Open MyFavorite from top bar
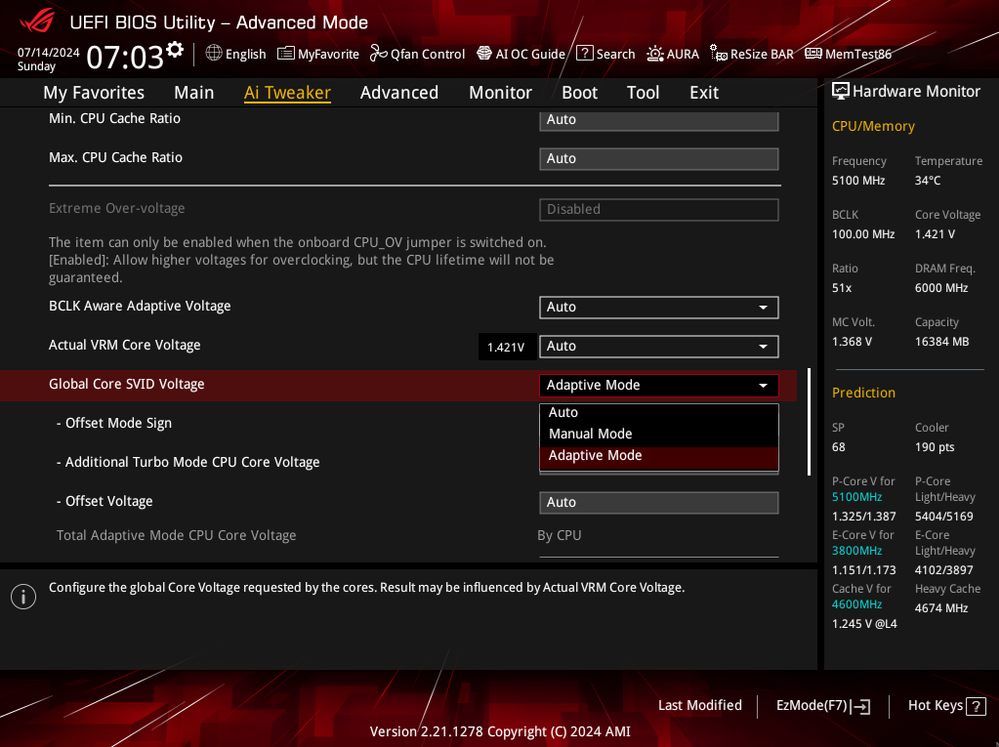The height and width of the screenshot is (747, 999). [318, 54]
